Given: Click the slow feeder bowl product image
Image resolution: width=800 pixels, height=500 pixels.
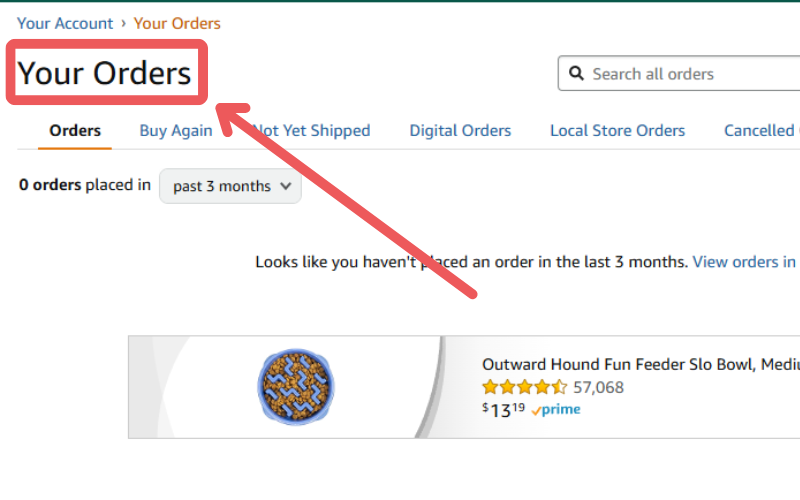Looking at the screenshot, I should point(295,387).
